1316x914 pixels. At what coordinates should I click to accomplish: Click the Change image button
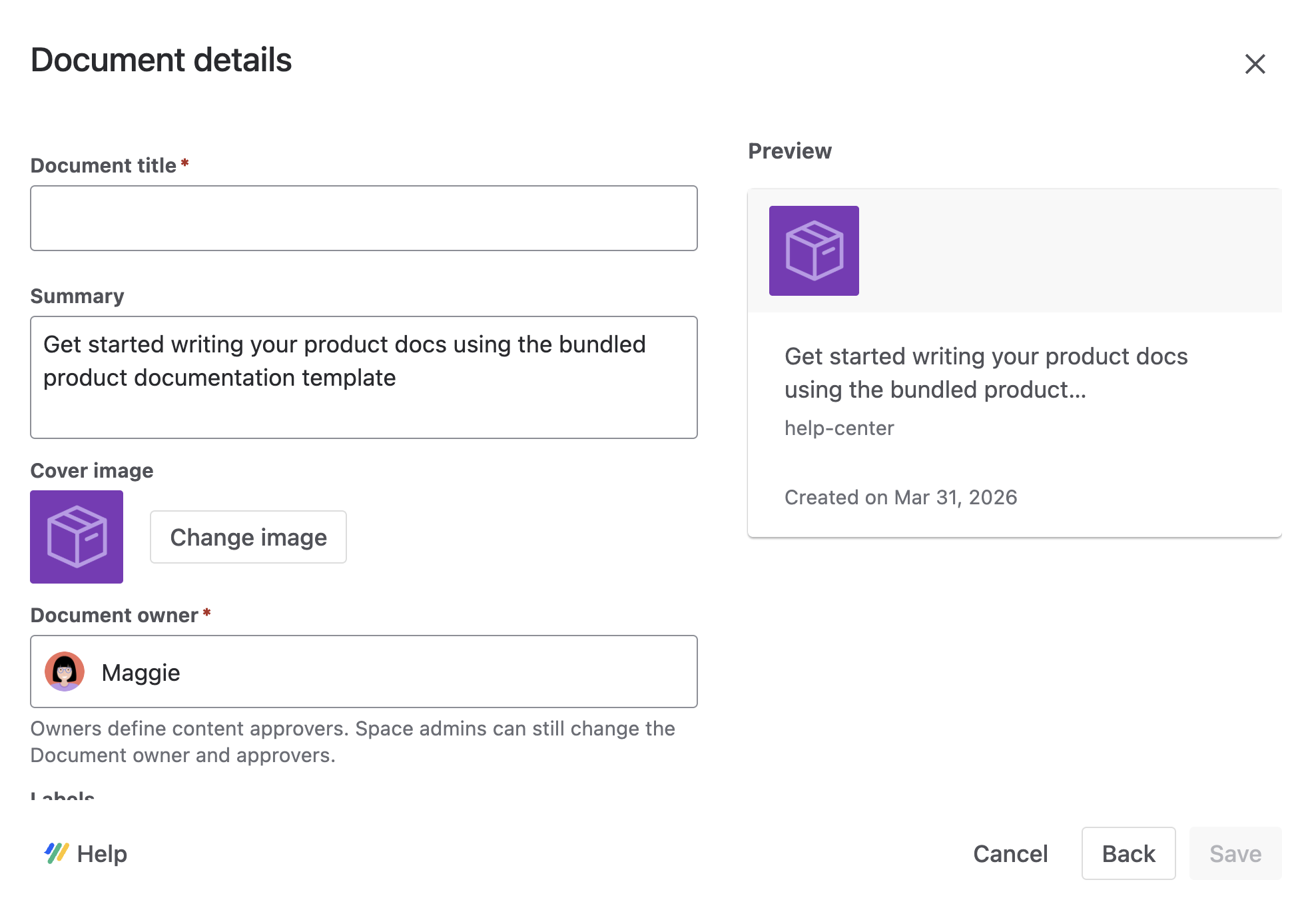[x=248, y=537]
